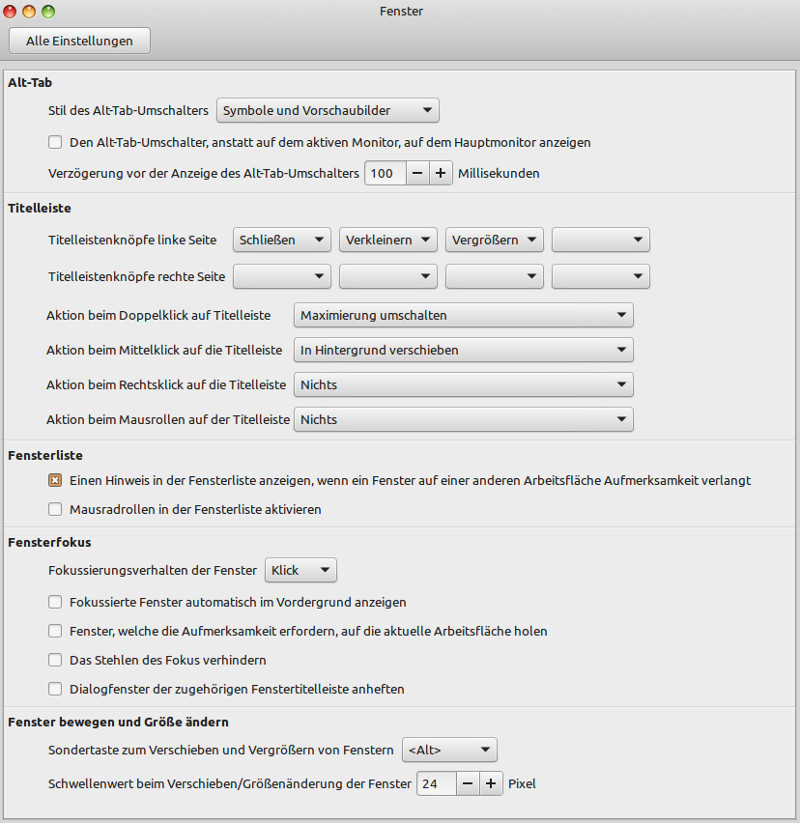Minimize the Fenster window with yellow button
This screenshot has height=823, width=800.
29,11
